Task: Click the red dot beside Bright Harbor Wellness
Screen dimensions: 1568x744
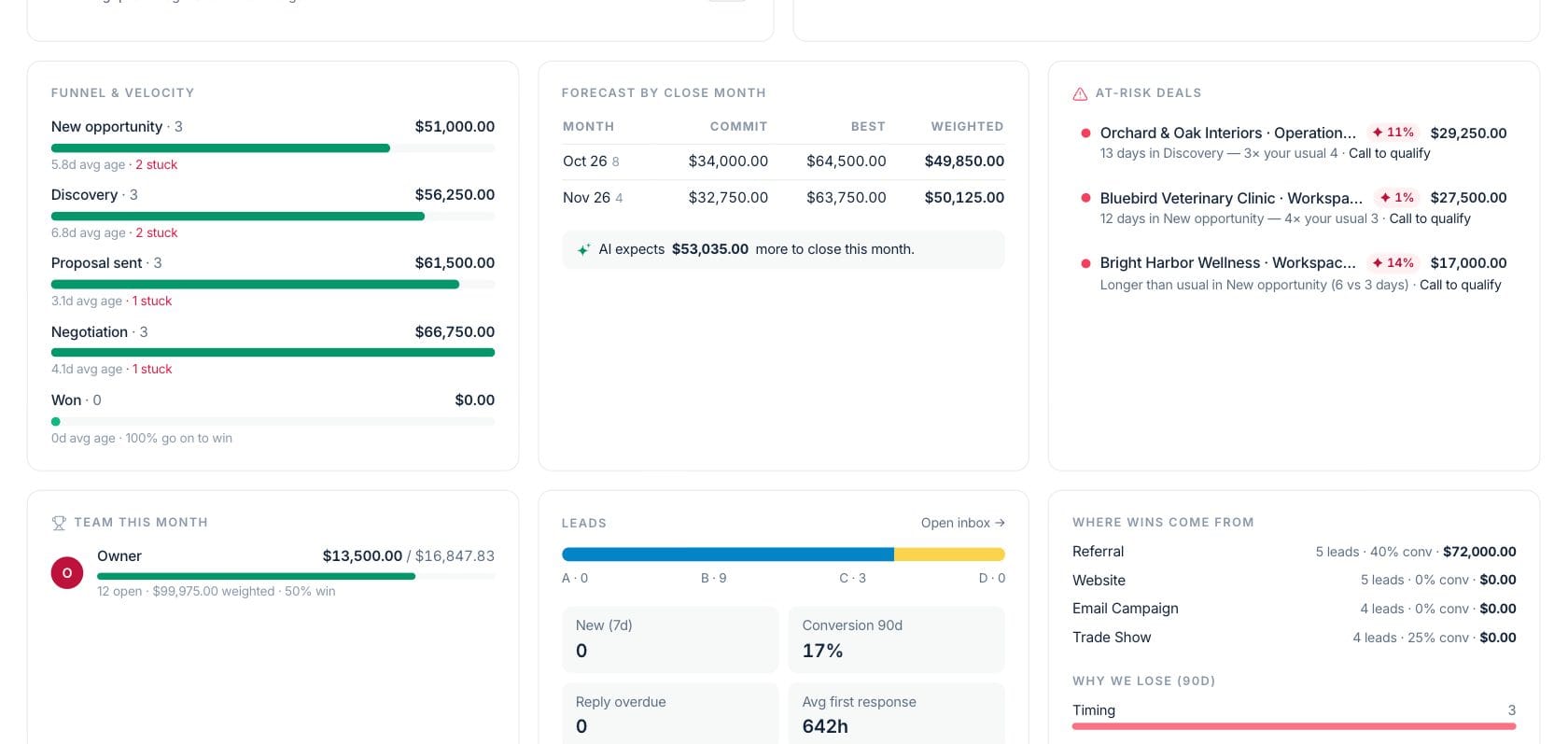Action: pyautogui.click(x=1085, y=263)
